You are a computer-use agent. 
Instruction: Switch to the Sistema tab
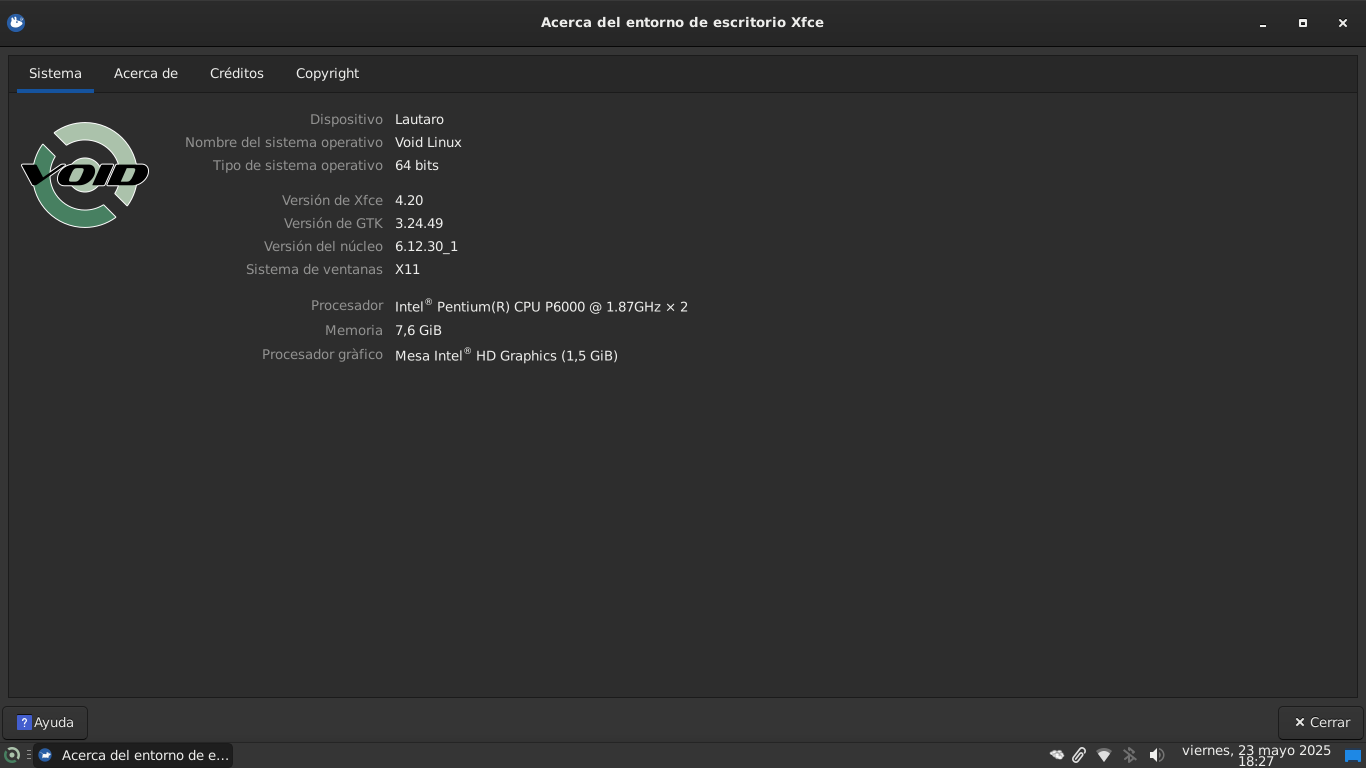[55, 73]
